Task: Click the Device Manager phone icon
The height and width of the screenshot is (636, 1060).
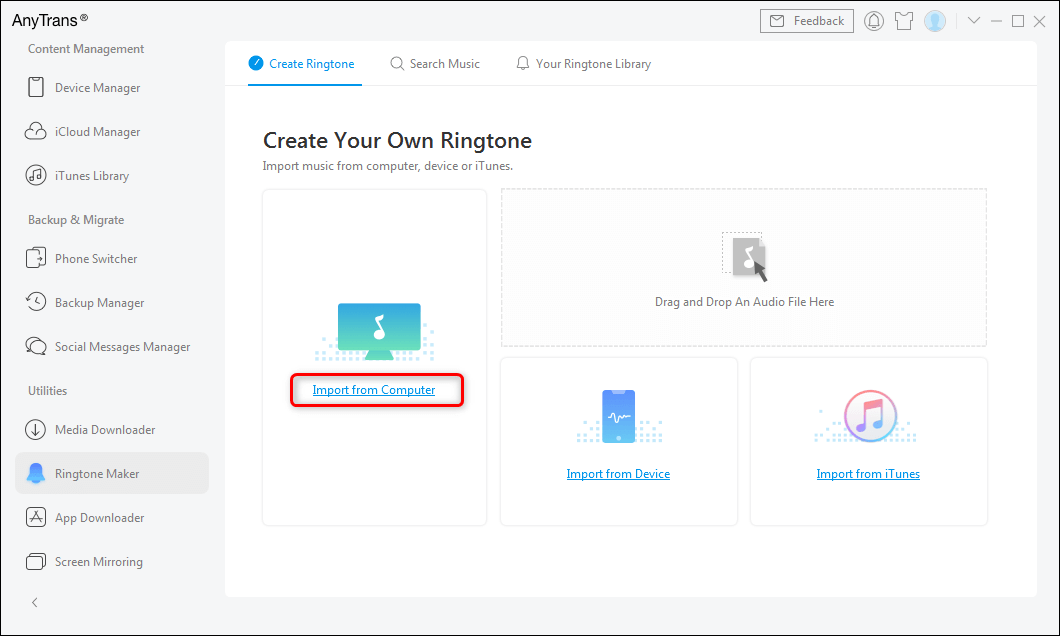Action: (x=36, y=87)
